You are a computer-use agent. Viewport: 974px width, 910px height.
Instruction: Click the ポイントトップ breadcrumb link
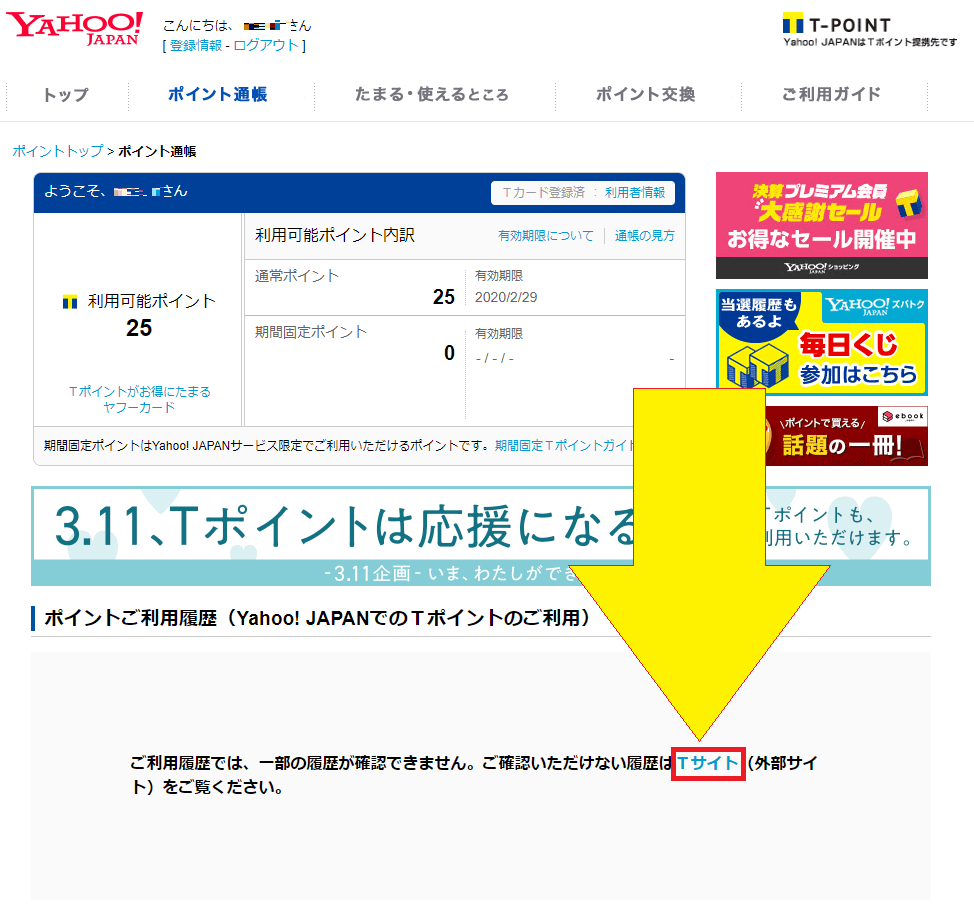57,151
